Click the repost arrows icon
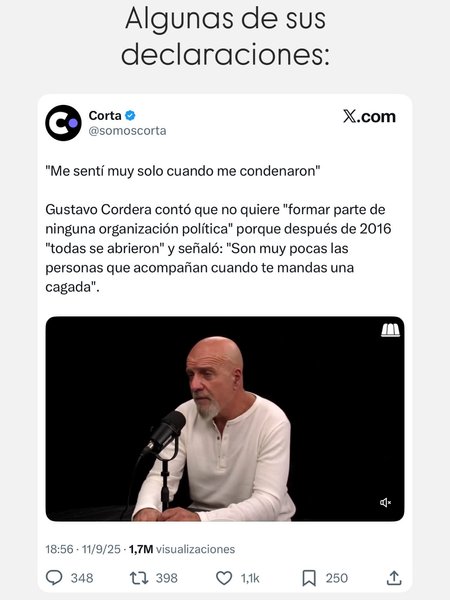This screenshot has width=450, height=600. (x=139, y=578)
